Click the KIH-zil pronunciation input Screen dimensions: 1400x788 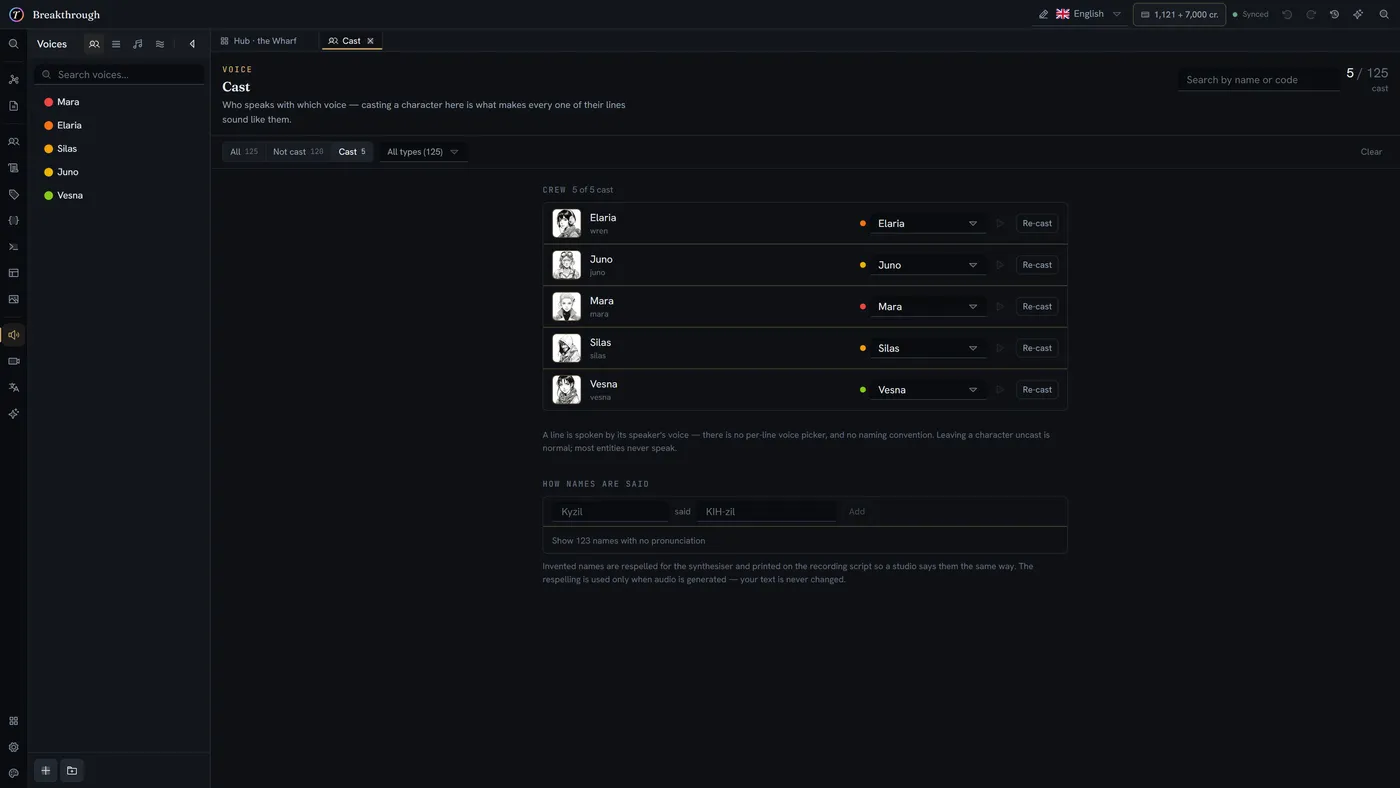(x=766, y=512)
